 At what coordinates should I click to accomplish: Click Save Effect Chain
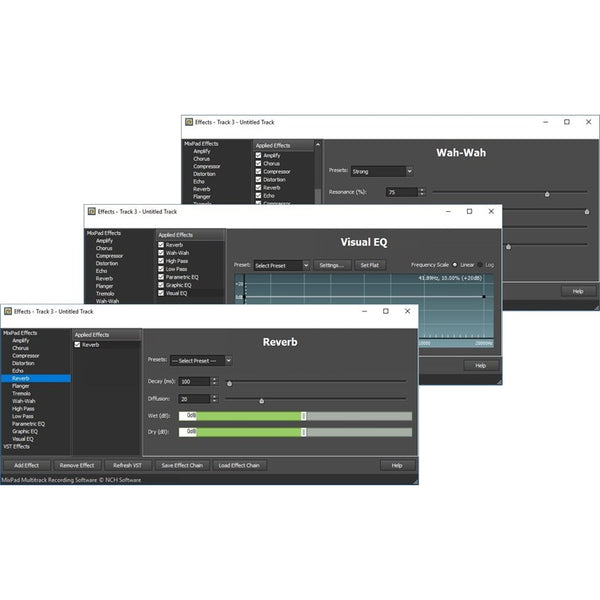point(182,465)
